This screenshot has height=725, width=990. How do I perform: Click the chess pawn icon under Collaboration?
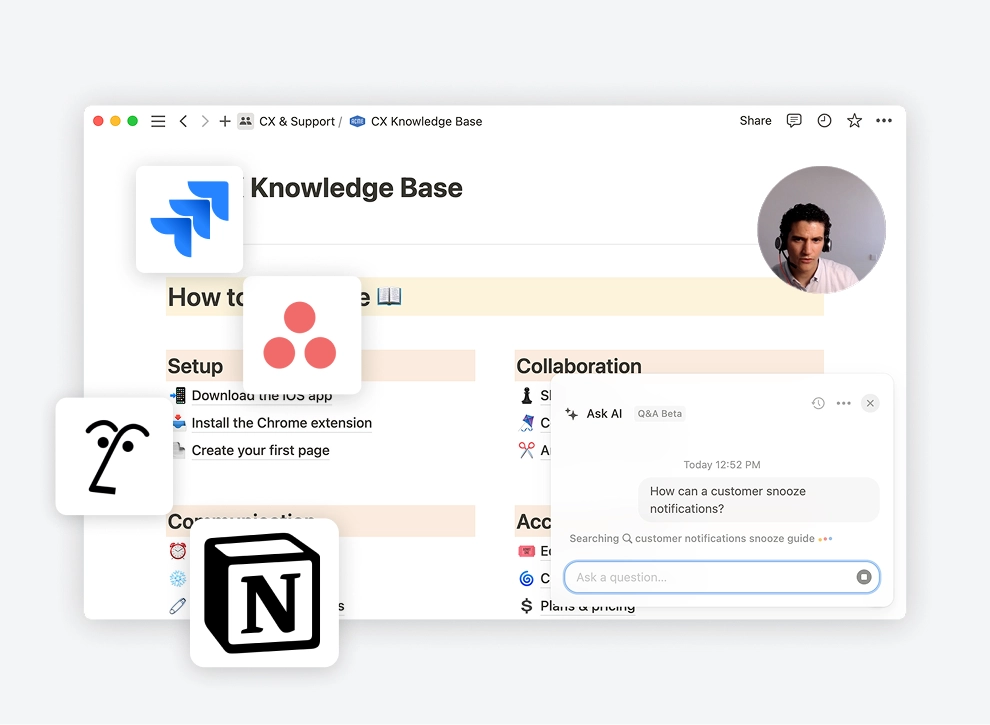[527, 395]
